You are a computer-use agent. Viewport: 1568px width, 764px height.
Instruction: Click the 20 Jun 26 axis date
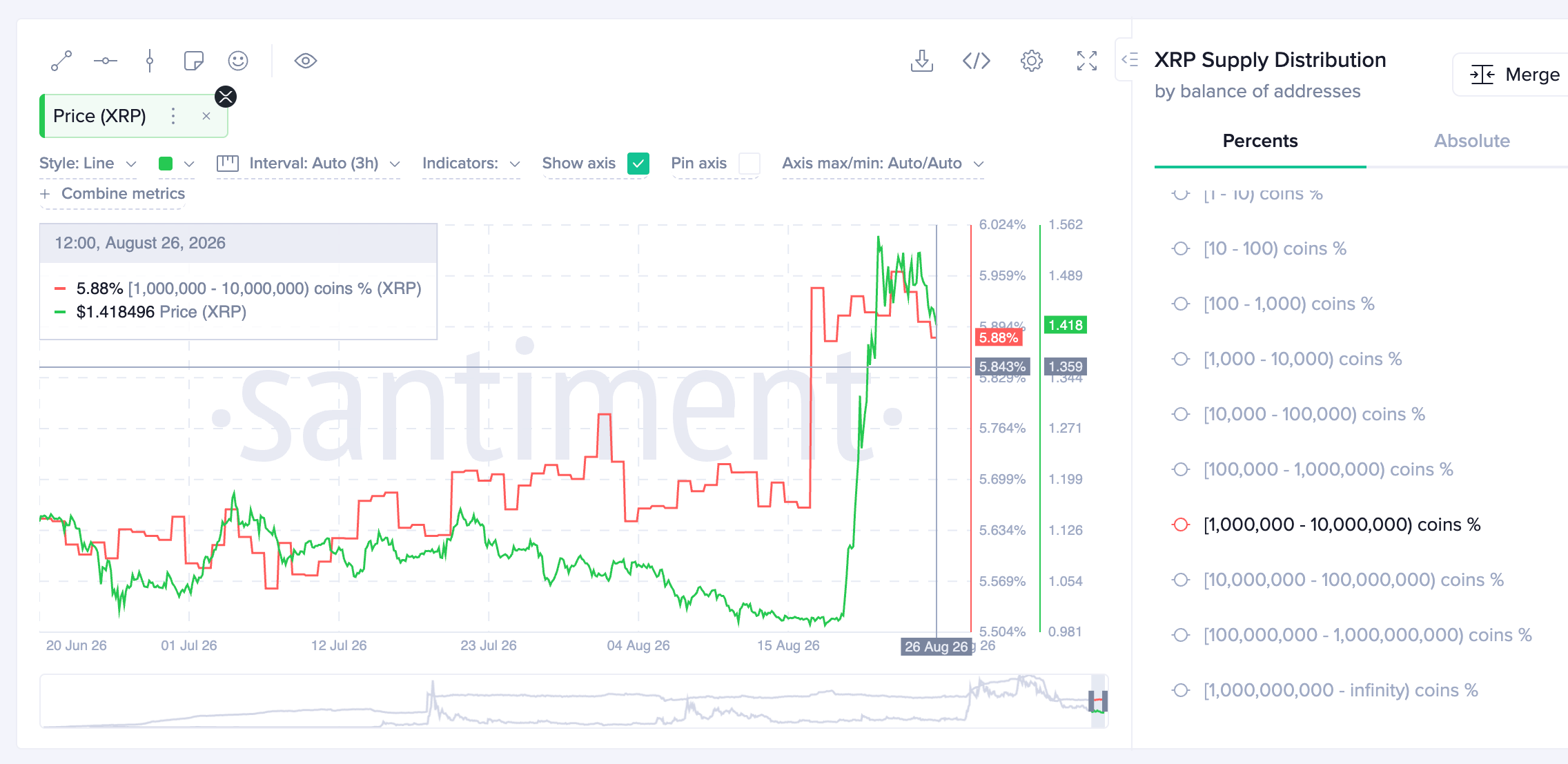[x=76, y=645]
